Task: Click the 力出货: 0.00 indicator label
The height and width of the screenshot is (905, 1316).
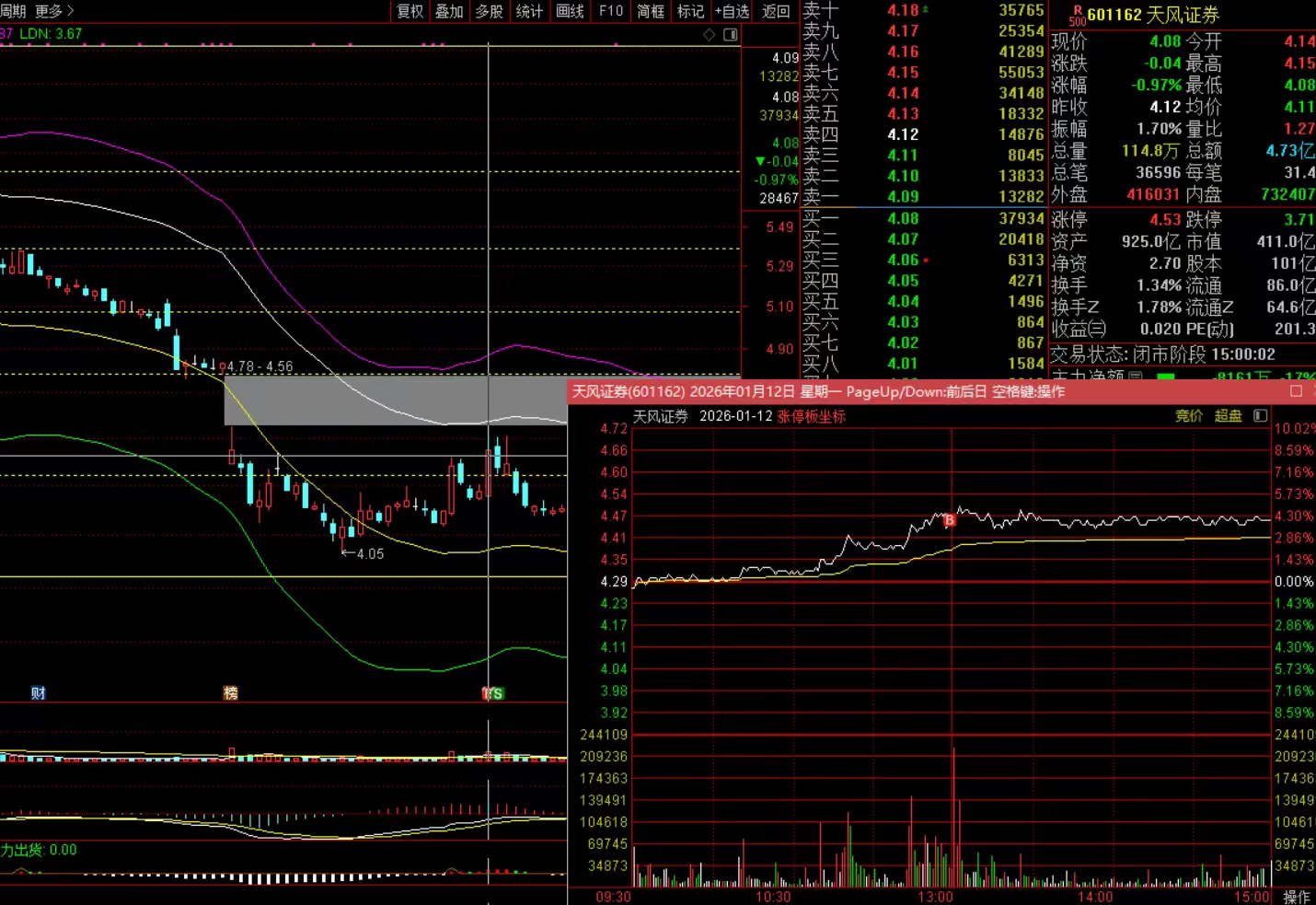Action: pos(39,850)
